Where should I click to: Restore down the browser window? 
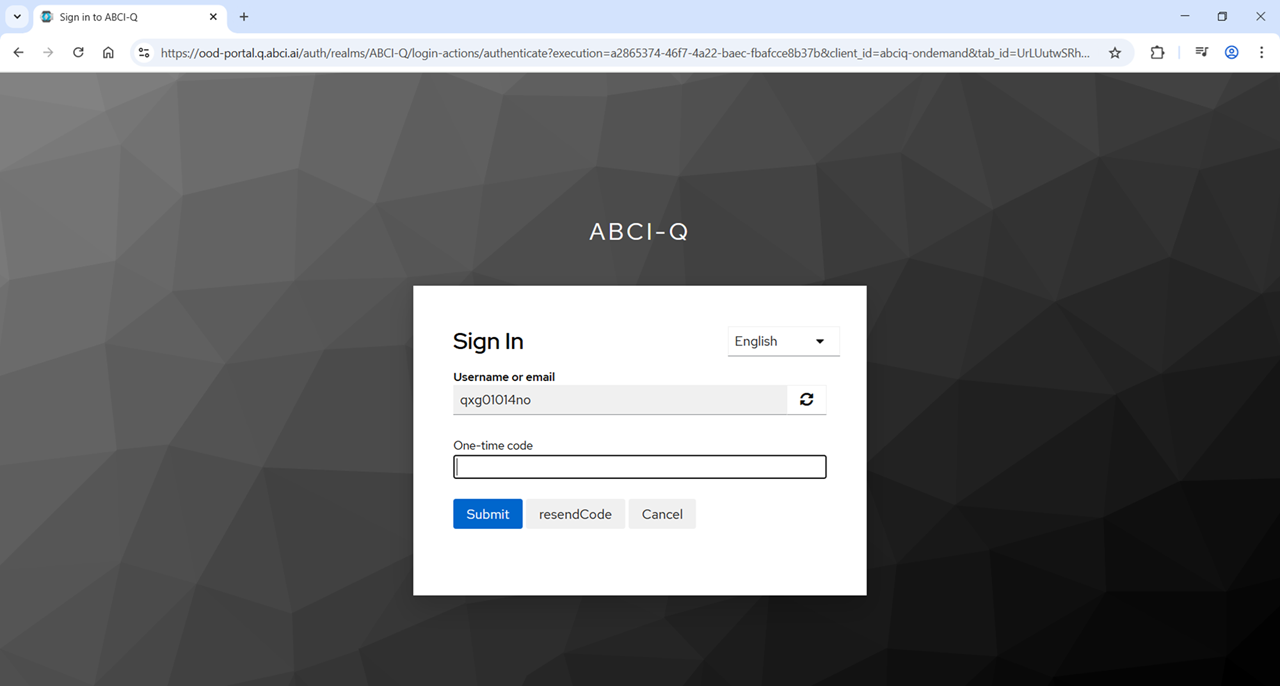(1222, 16)
